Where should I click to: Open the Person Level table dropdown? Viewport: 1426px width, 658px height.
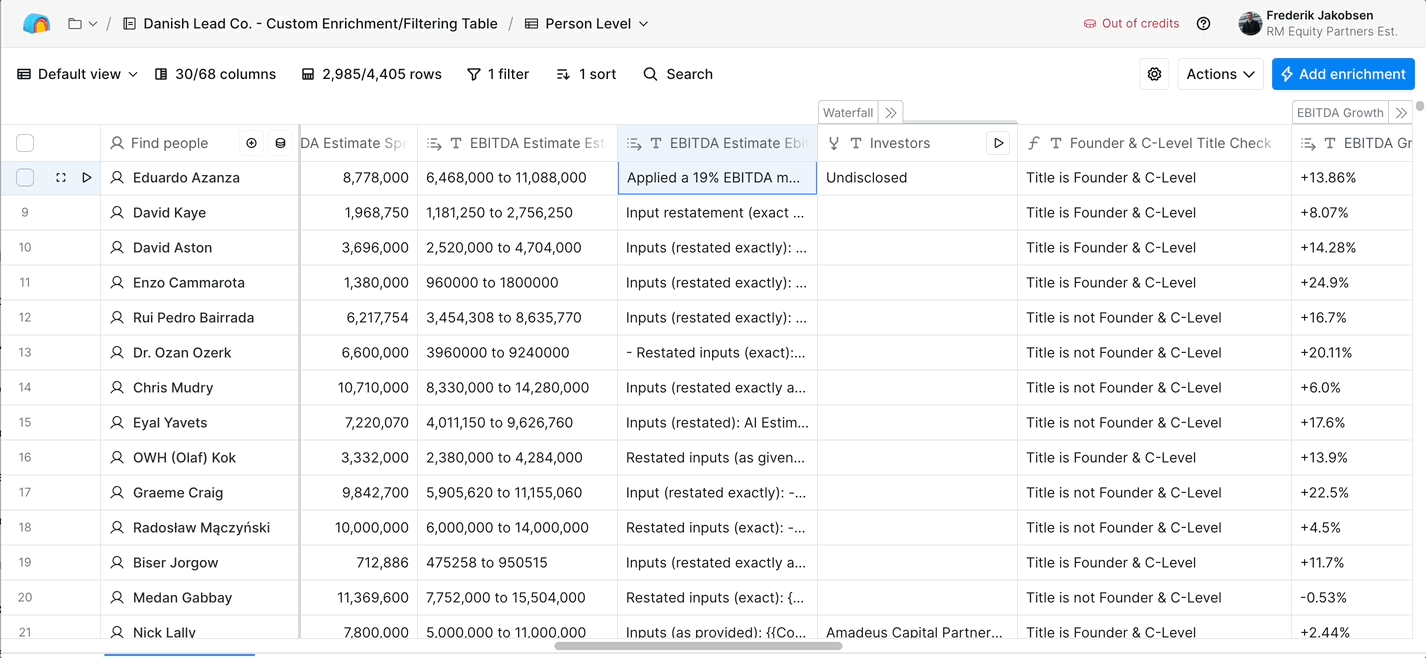[x=587, y=23]
